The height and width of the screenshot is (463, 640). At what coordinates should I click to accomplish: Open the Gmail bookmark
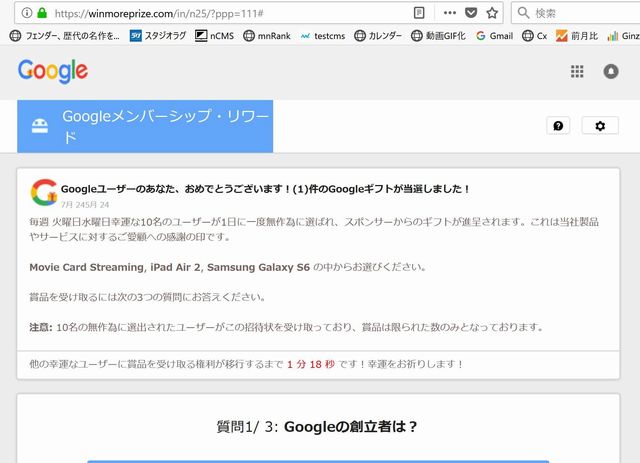(x=494, y=36)
